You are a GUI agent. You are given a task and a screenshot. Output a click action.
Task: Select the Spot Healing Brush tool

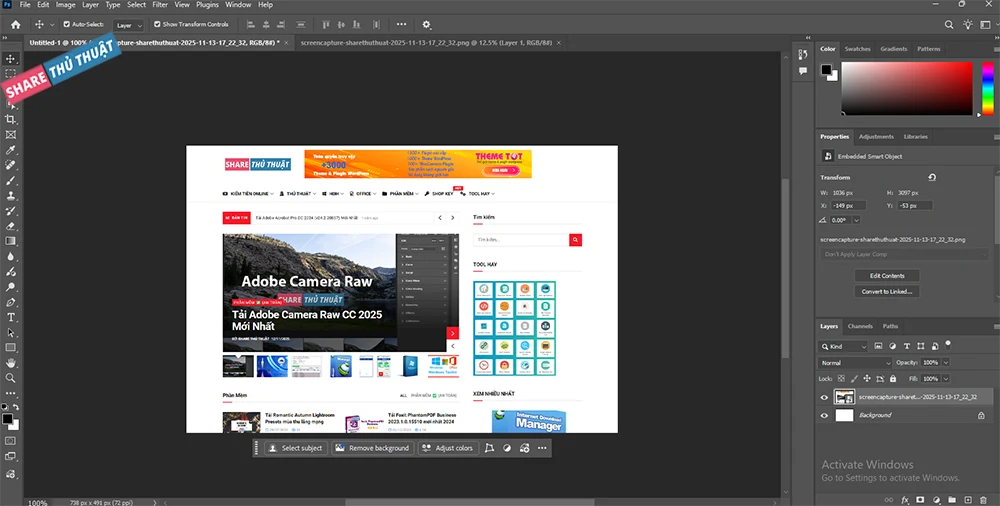(10, 165)
